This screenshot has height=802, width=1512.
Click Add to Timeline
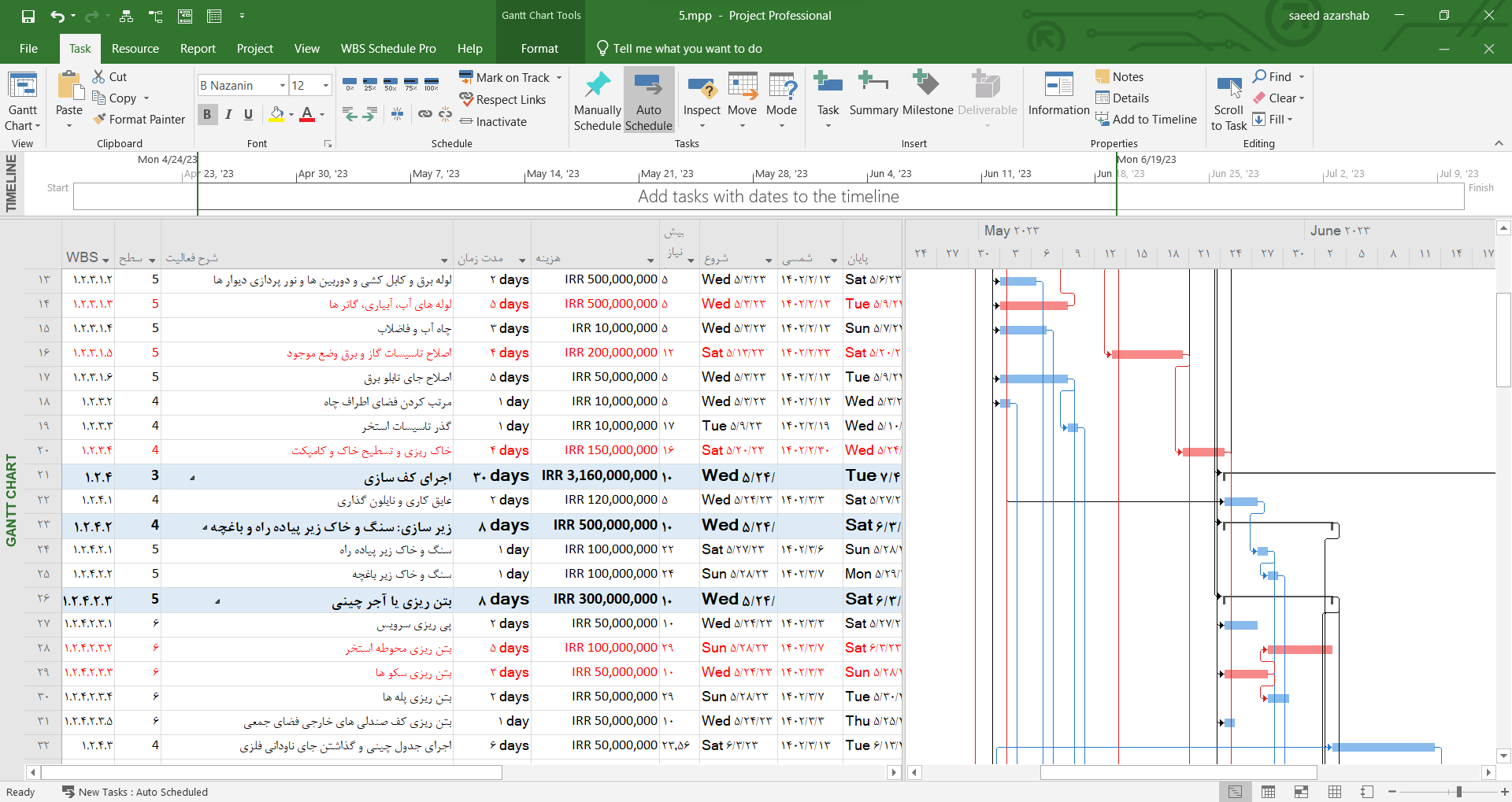tap(1146, 119)
